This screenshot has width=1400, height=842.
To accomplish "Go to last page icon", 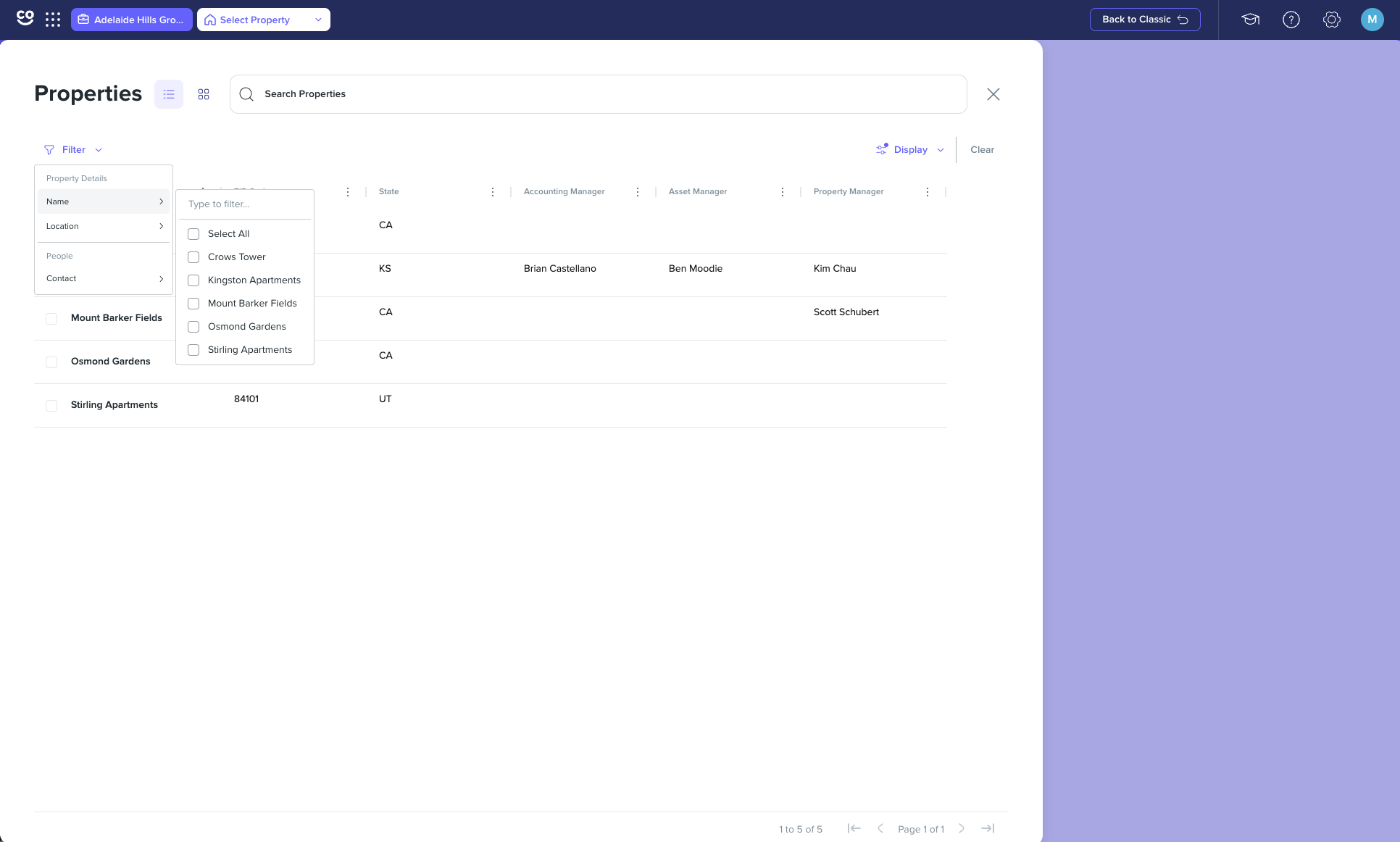I will click(988, 828).
